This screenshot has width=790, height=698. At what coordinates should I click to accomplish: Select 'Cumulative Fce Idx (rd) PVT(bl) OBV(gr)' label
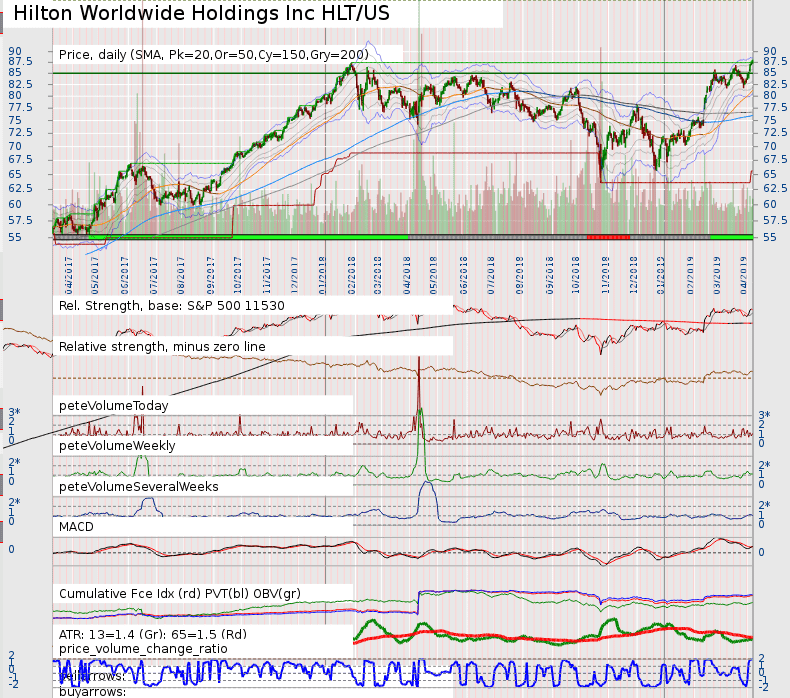[180, 594]
